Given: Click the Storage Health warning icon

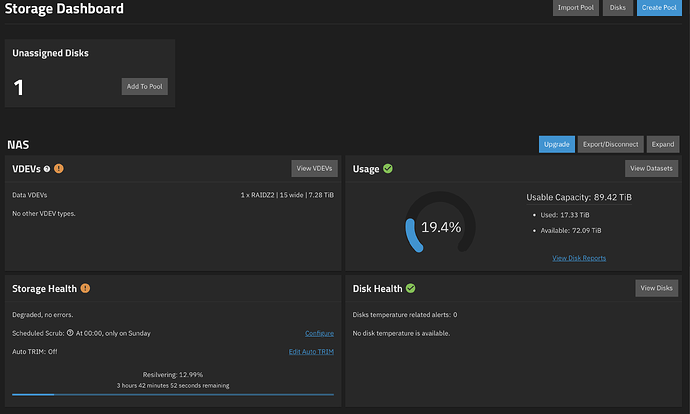Looking at the screenshot, I should 85,289.
